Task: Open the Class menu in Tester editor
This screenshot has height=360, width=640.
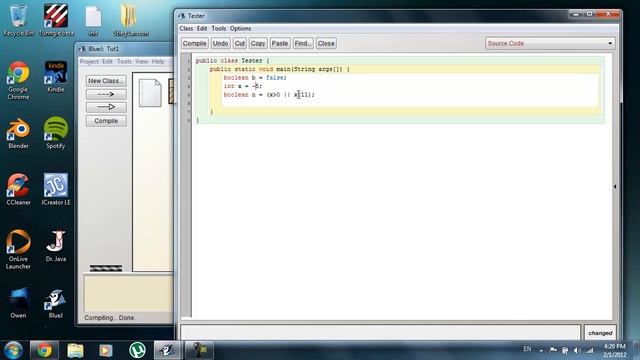Action: [x=186, y=29]
